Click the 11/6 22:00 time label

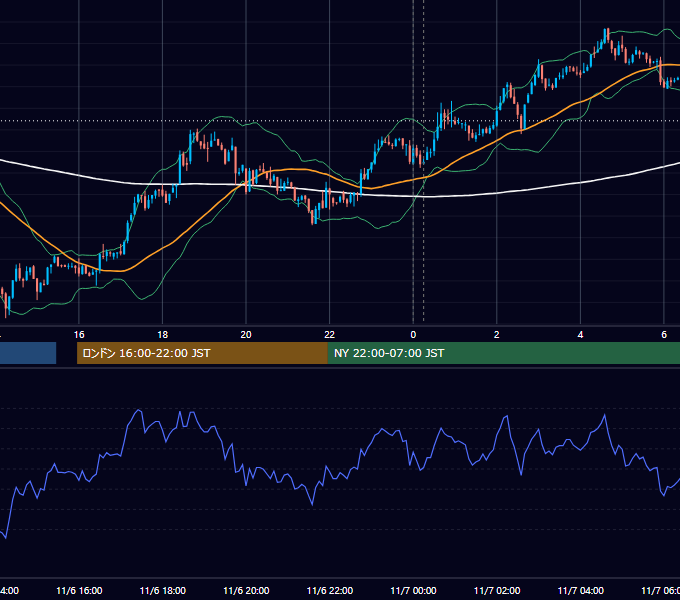point(330,590)
